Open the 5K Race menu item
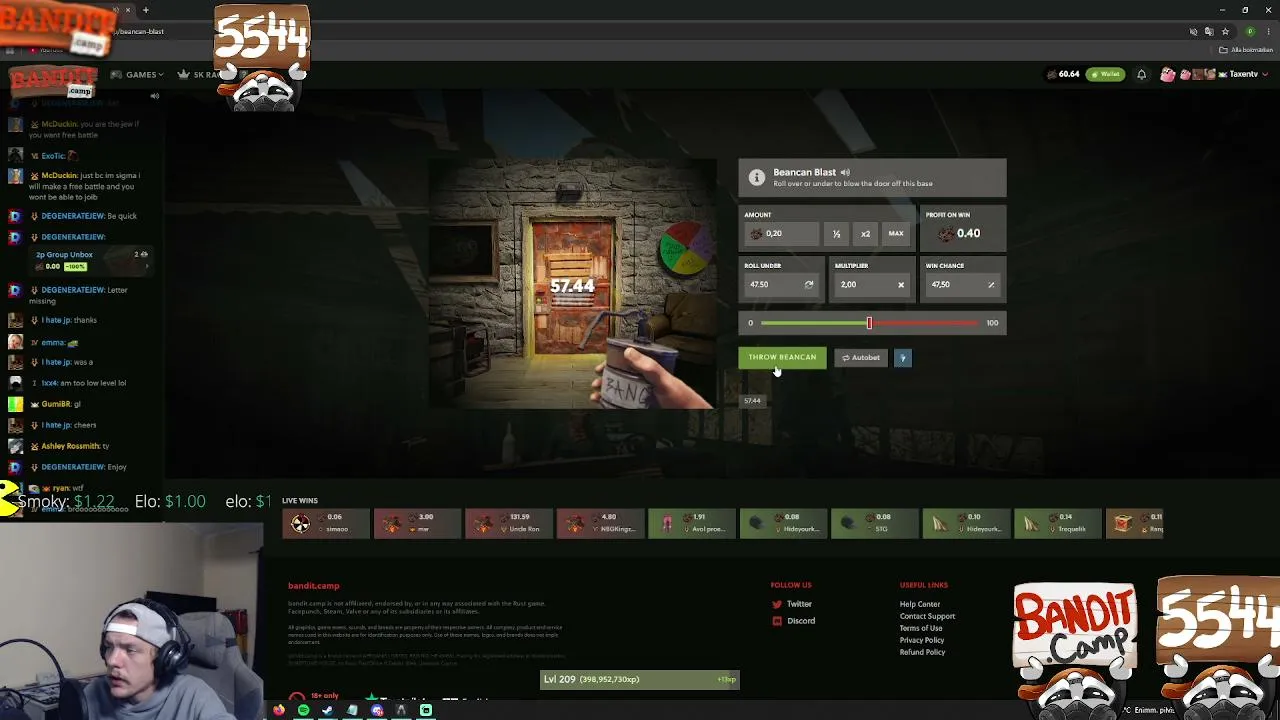The height and width of the screenshot is (720, 1280). tap(199, 74)
